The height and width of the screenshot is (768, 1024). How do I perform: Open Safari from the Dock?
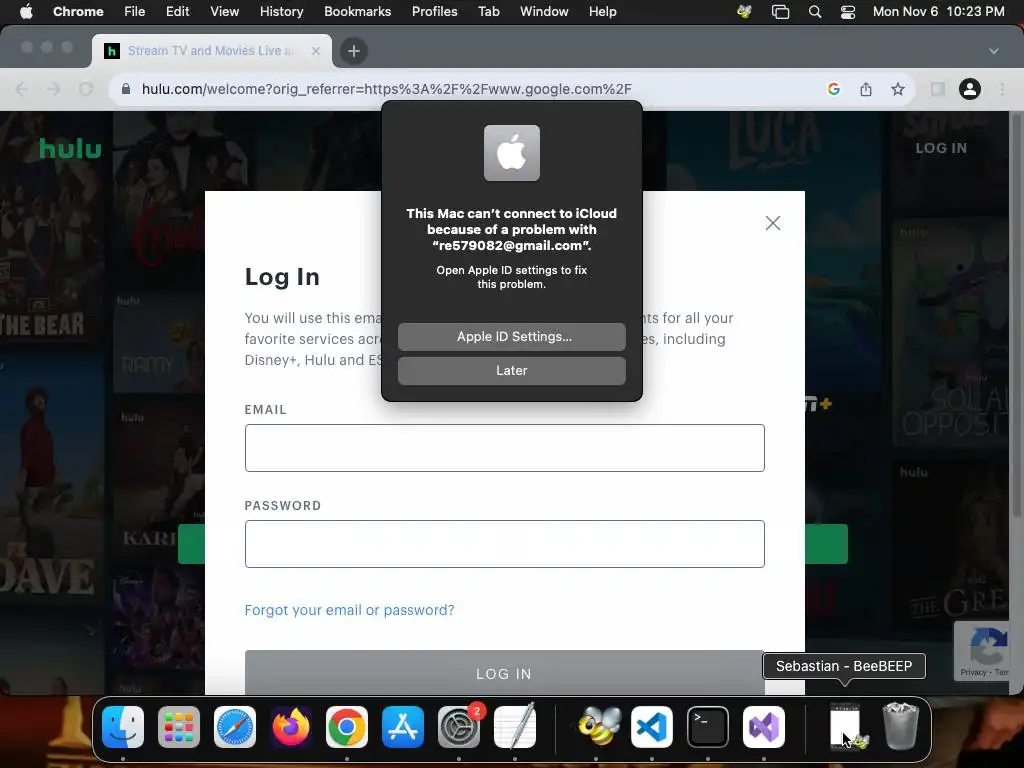tap(235, 727)
